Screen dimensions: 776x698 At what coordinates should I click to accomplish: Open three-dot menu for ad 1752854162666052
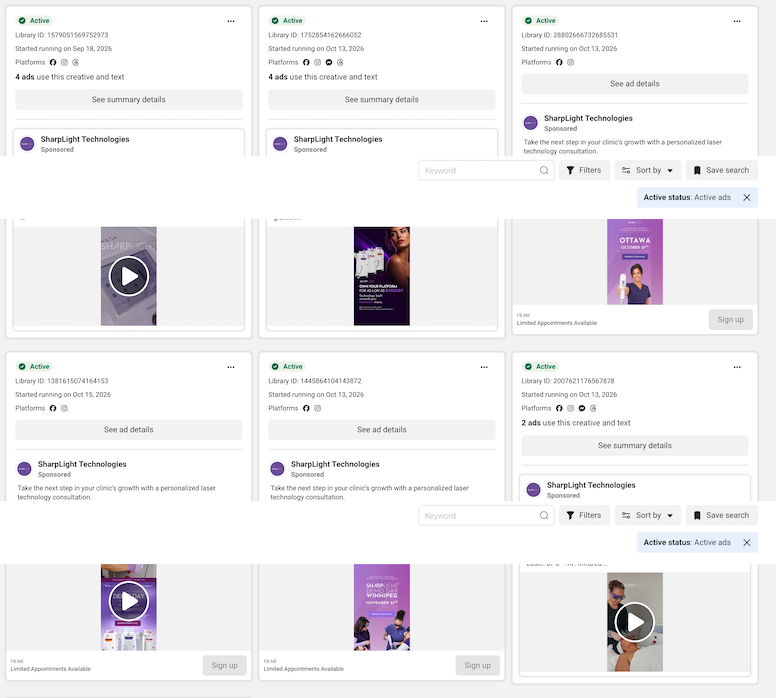point(484,21)
